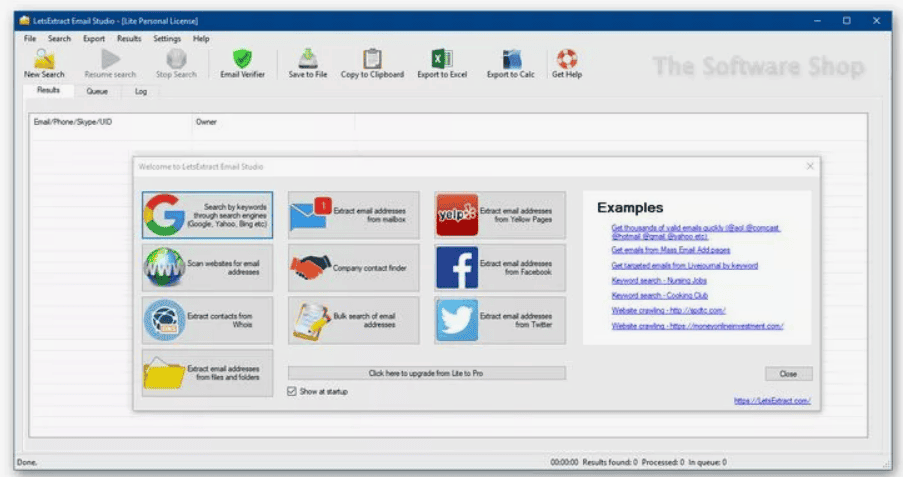Viewport: 903px width, 477px height.
Task: Open 'Get emails from Mass Email Add pages' example
Action: pos(671,250)
